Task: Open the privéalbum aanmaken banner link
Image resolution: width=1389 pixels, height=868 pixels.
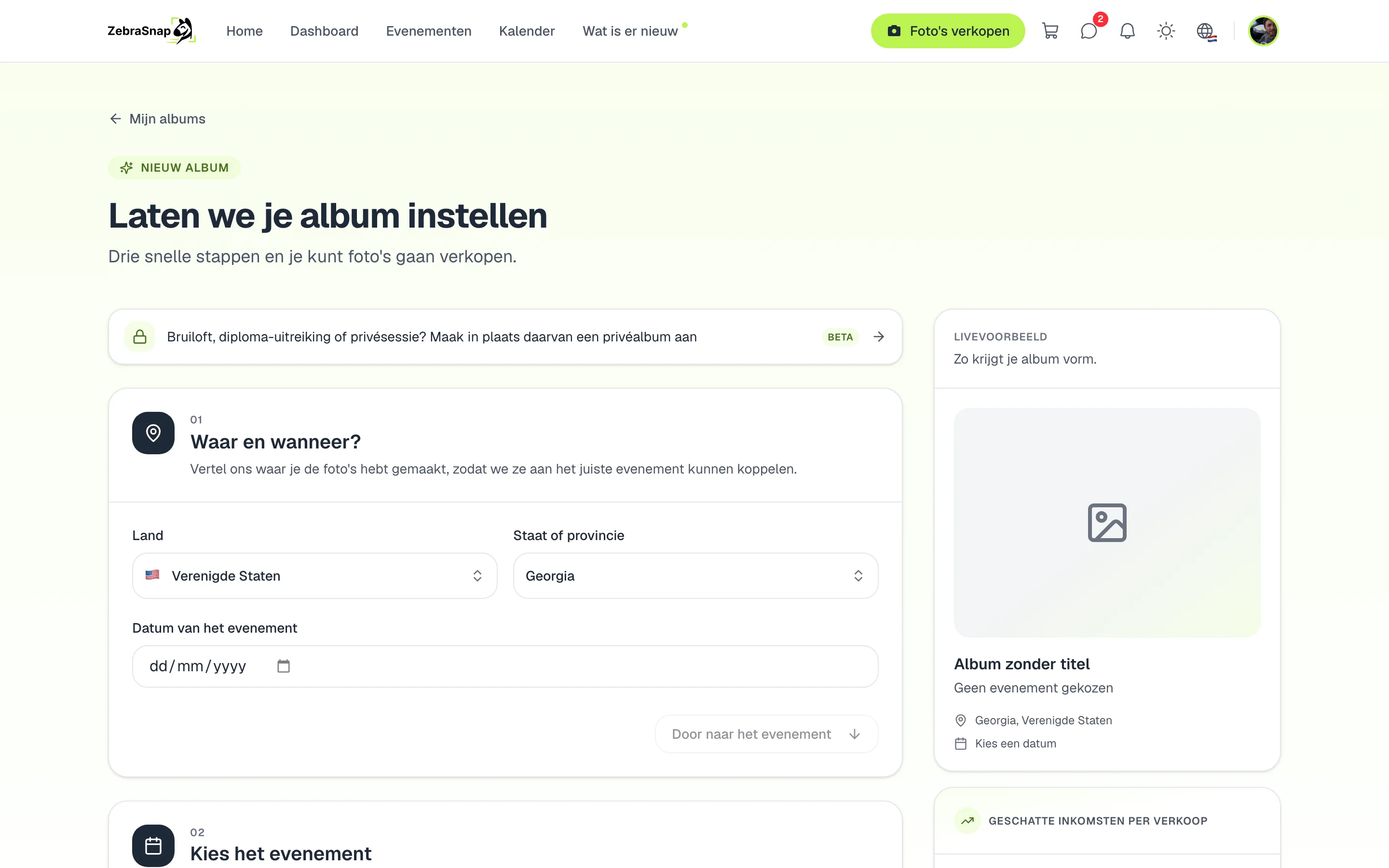Action: click(x=505, y=337)
